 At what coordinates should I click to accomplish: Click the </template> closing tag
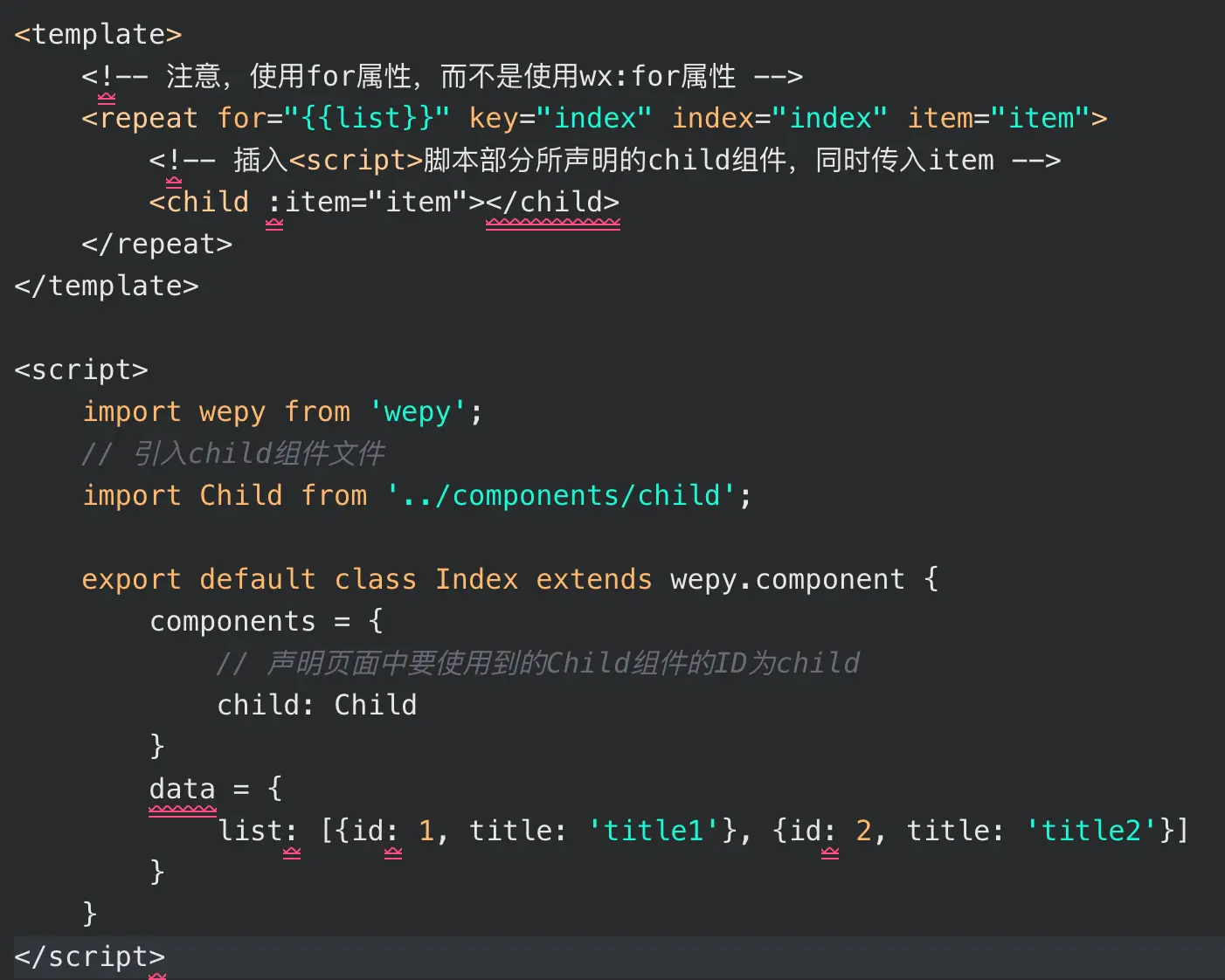tap(107, 286)
